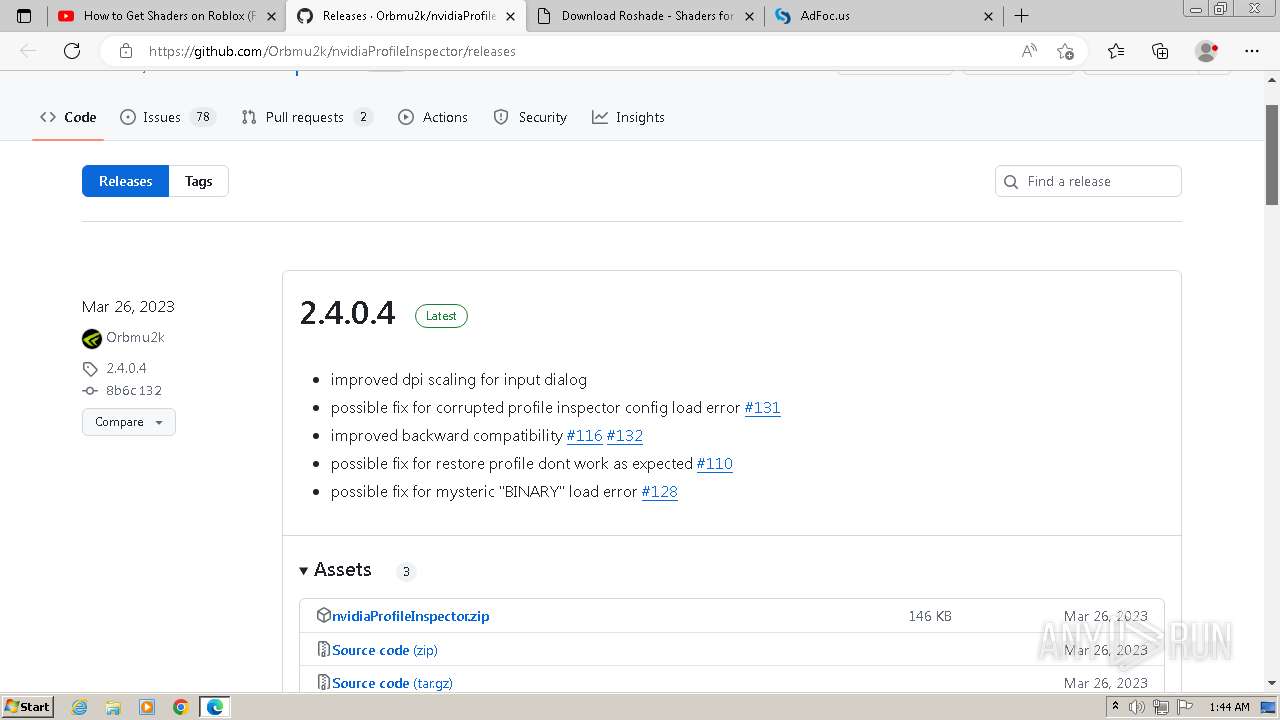Open issue #128 link
The image size is (1280, 720).
tap(659, 492)
